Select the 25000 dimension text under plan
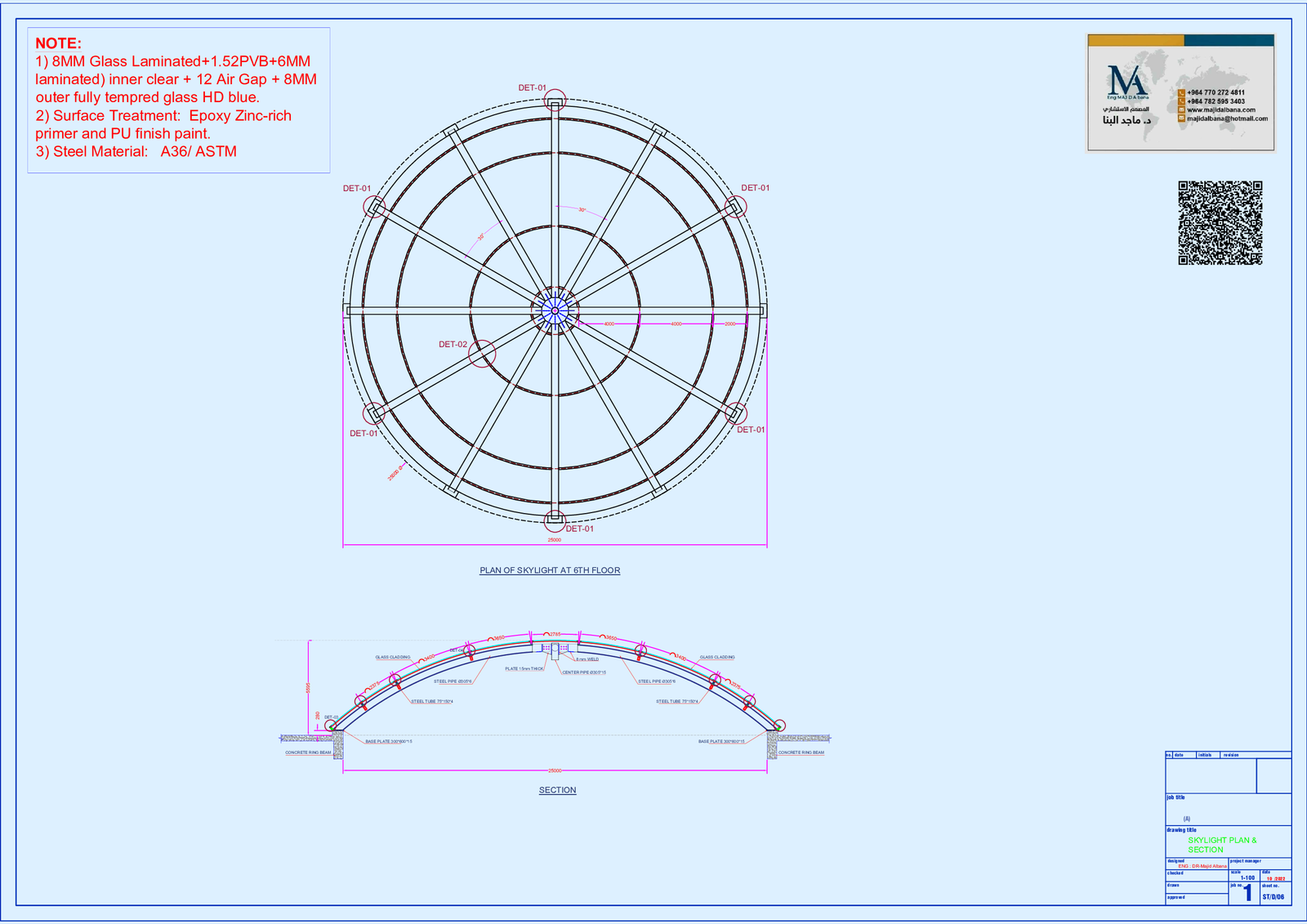The height and width of the screenshot is (924, 1307). [x=555, y=540]
